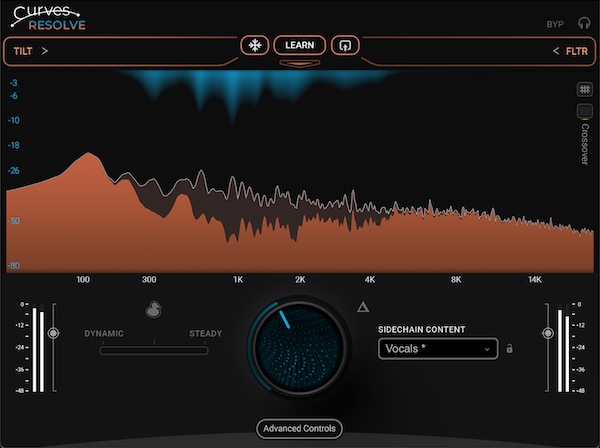Image resolution: width=600 pixels, height=448 pixels.
Task: Click the triangle delta icon near knob
Action: (363, 307)
